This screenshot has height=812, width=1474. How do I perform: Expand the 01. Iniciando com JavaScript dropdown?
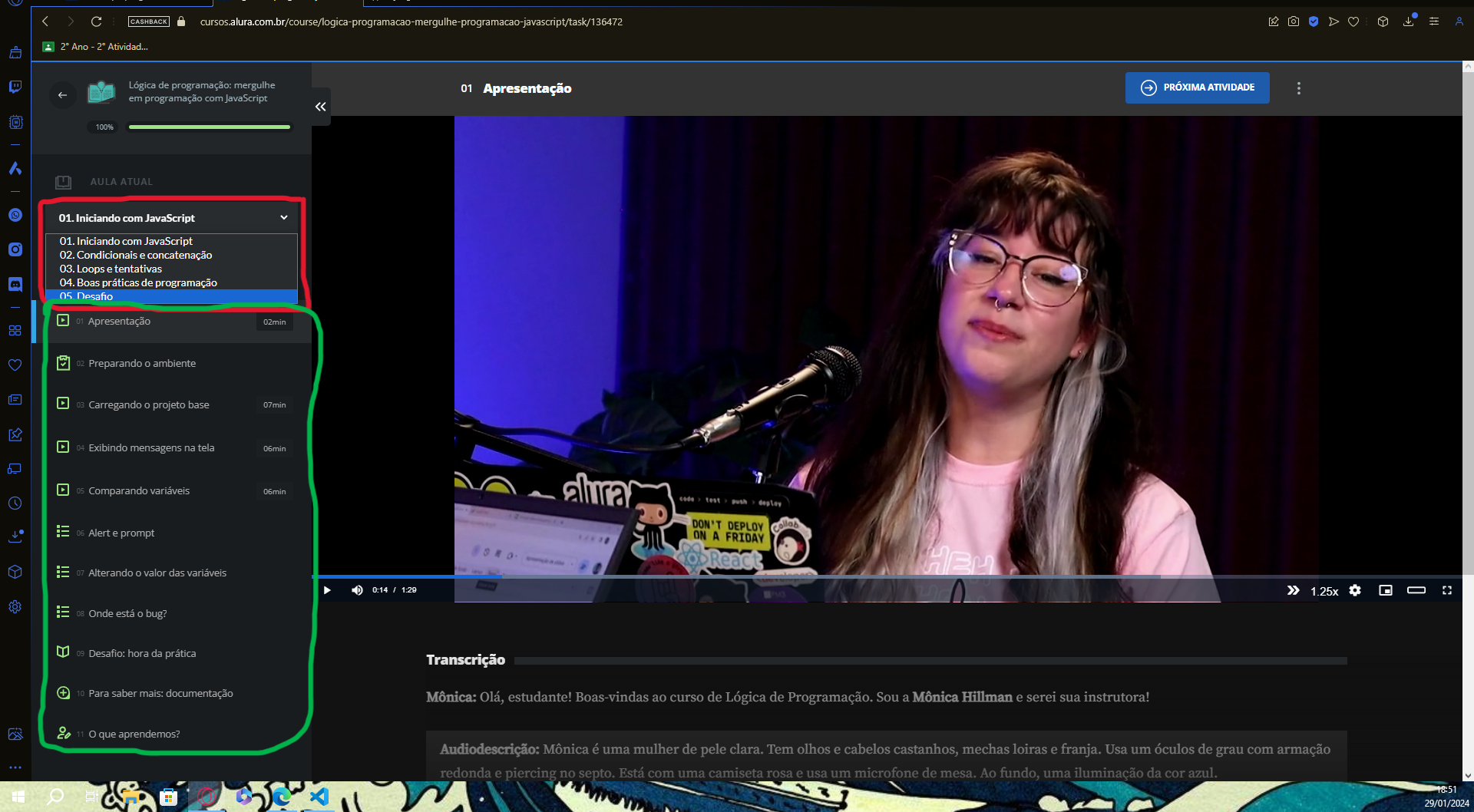tap(172, 218)
